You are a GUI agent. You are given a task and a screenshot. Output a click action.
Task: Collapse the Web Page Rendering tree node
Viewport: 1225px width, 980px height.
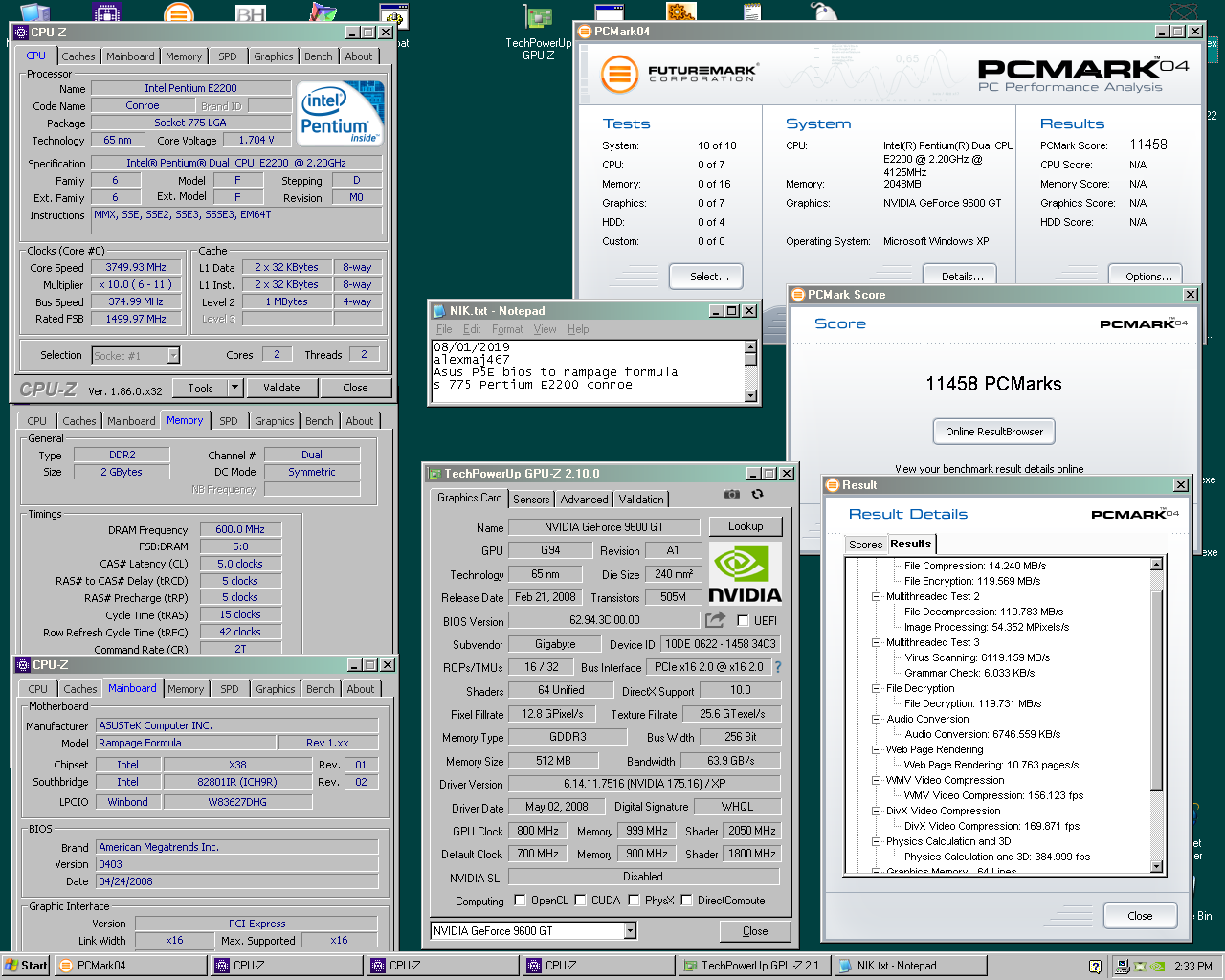coord(876,749)
